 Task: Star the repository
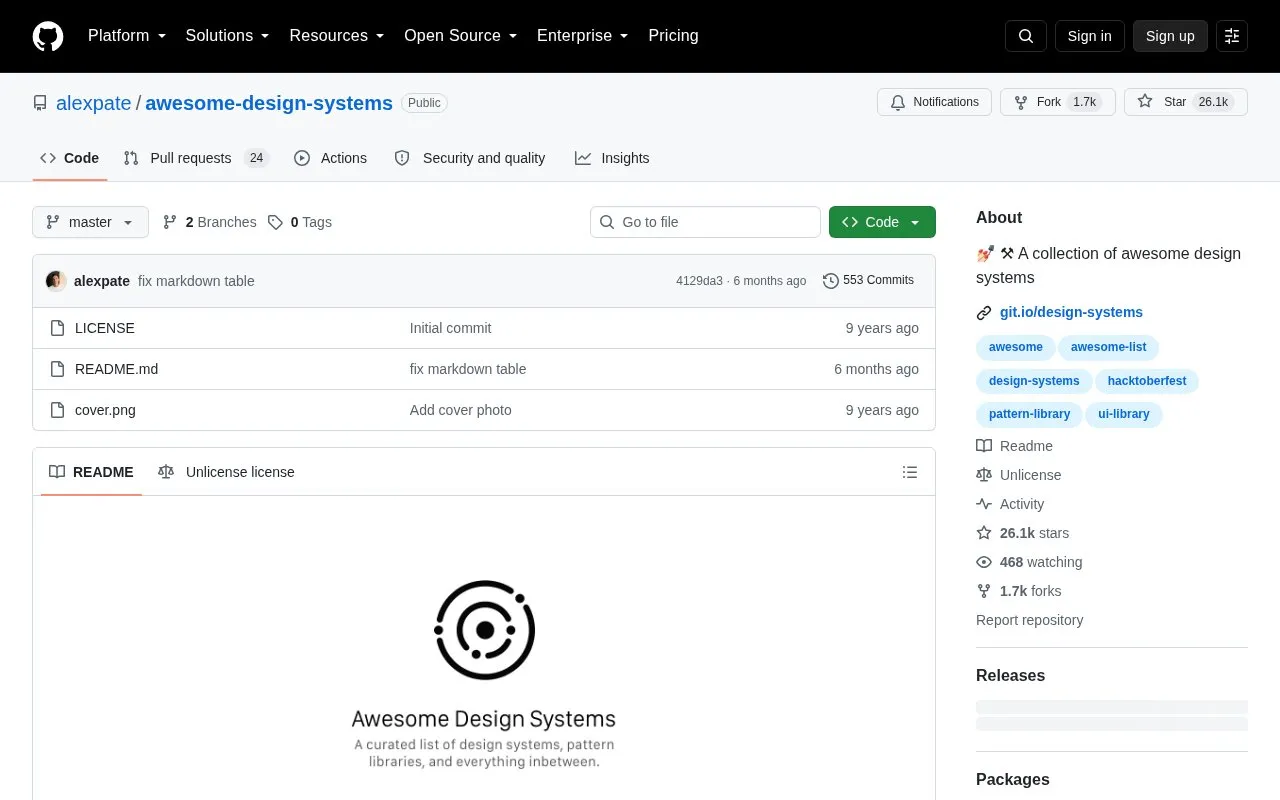coord(1186,102)
